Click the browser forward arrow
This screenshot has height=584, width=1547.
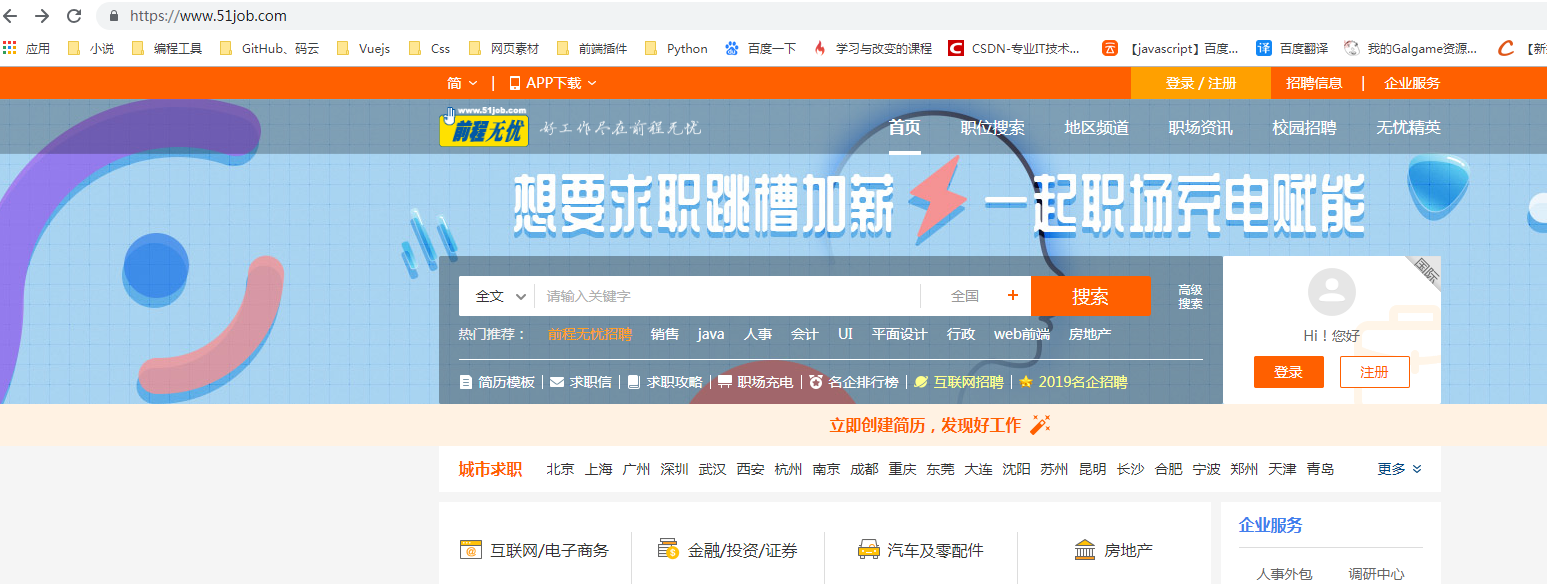pyautogui.click(x=42, y=16)
